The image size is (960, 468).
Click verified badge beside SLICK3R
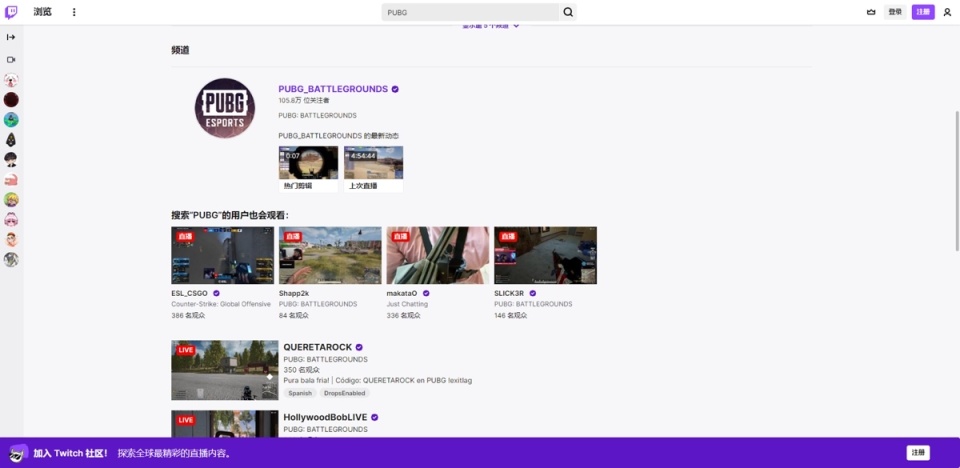[x=533, y=293]
